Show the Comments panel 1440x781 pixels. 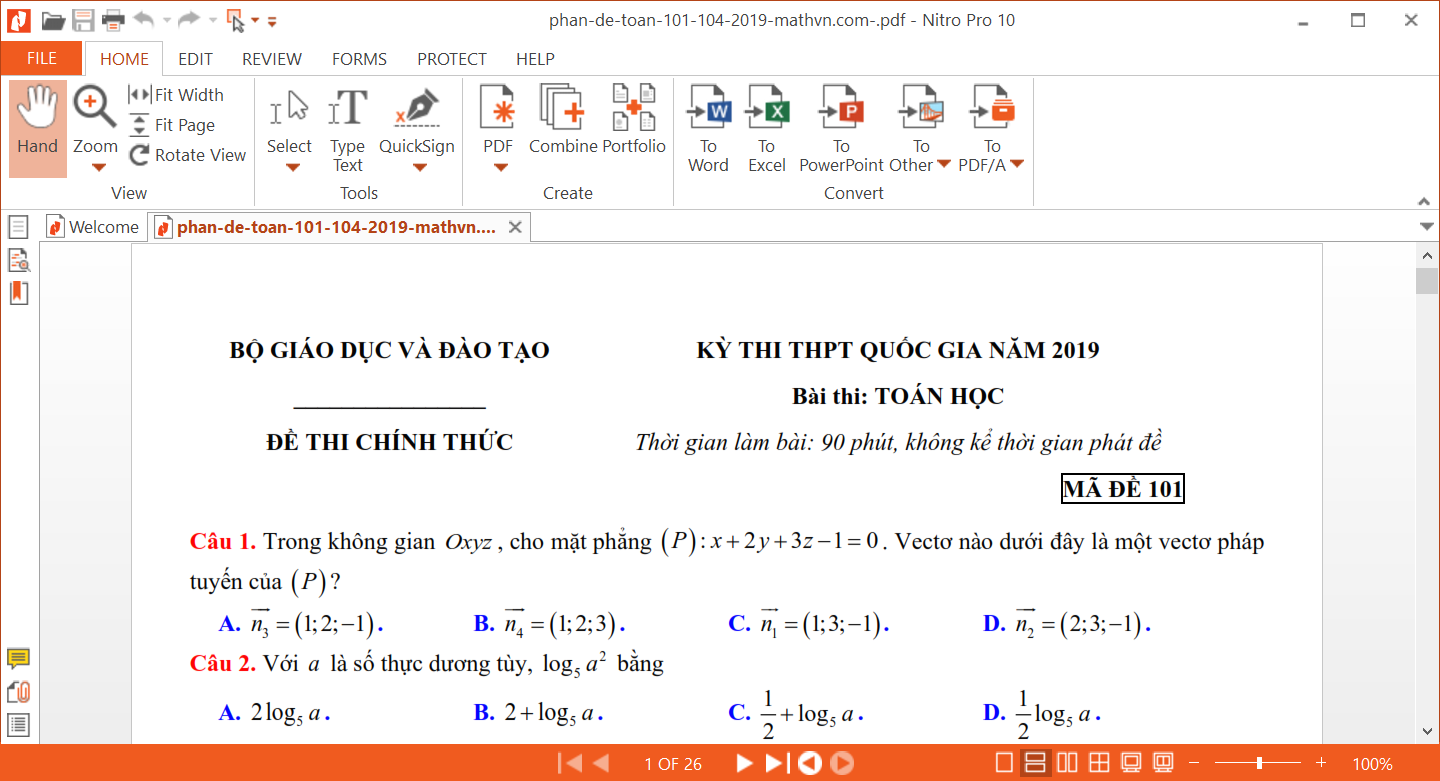(17, 658)
